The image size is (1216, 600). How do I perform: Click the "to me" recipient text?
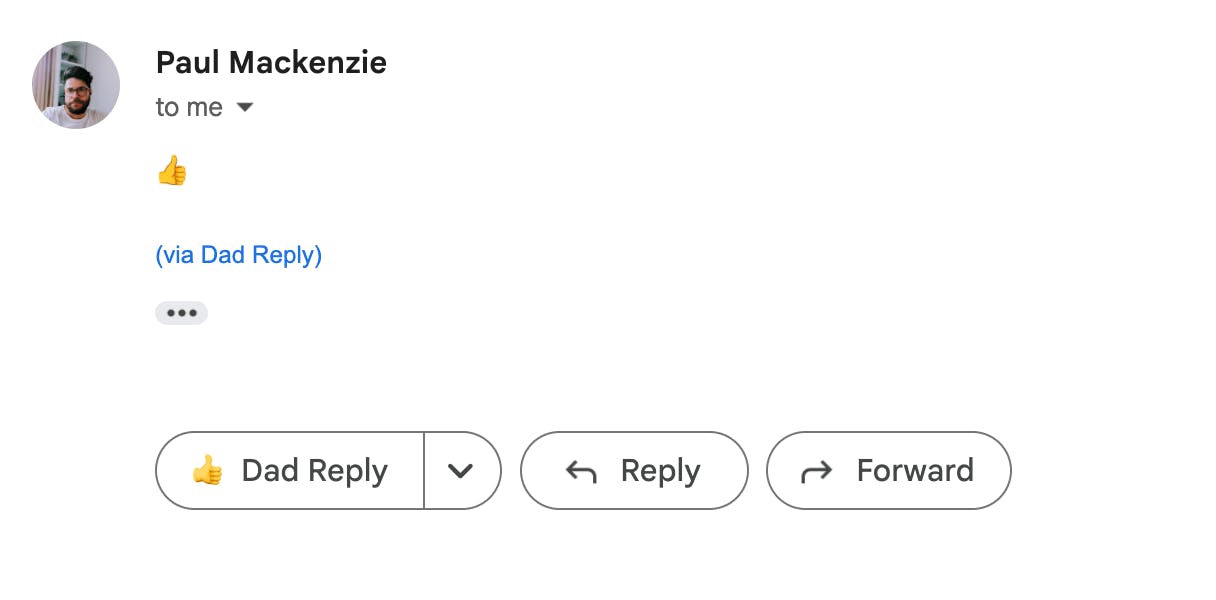(189, 107)
